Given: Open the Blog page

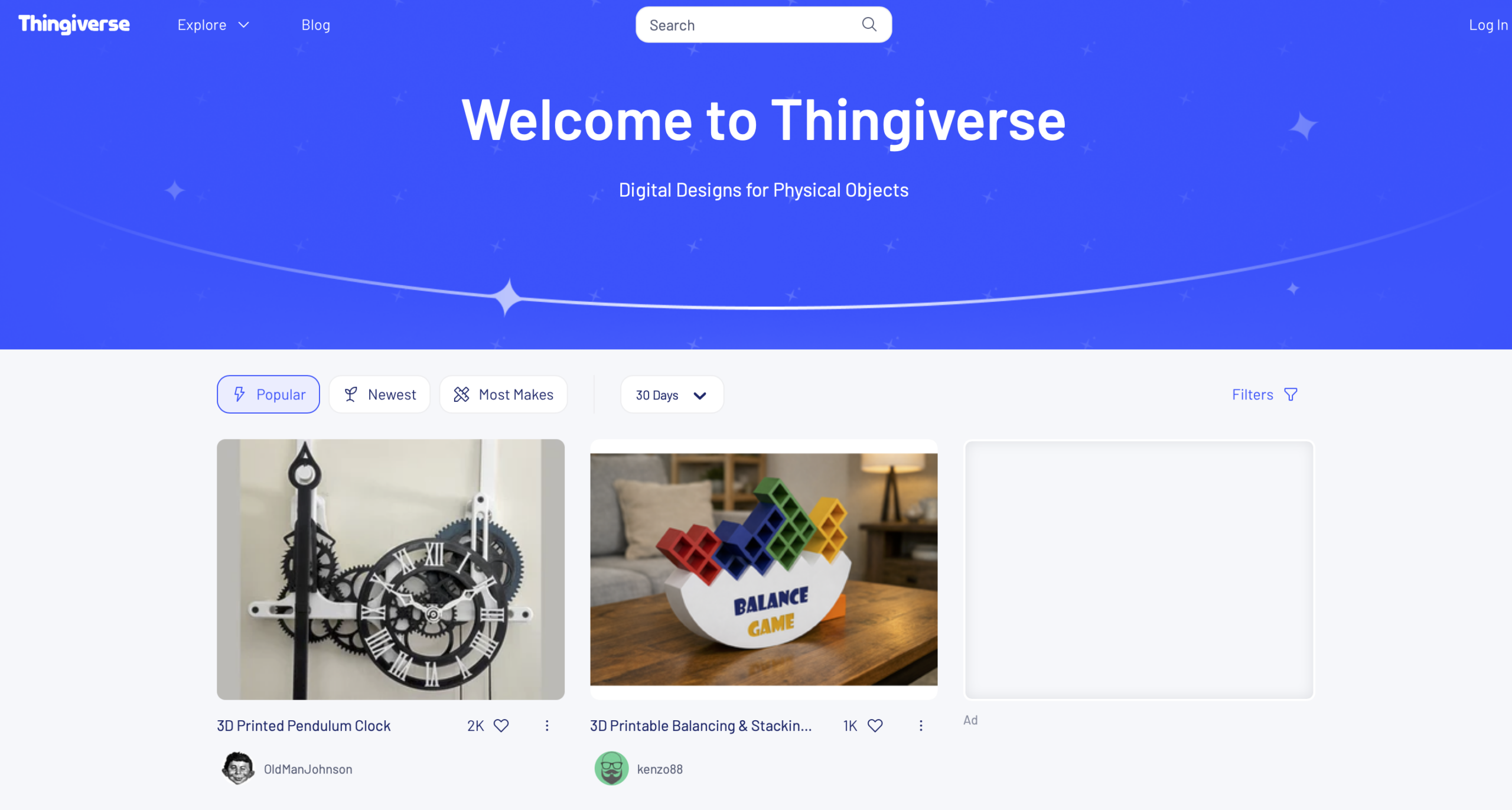Looking at the screenshot, I should (316, 25).
